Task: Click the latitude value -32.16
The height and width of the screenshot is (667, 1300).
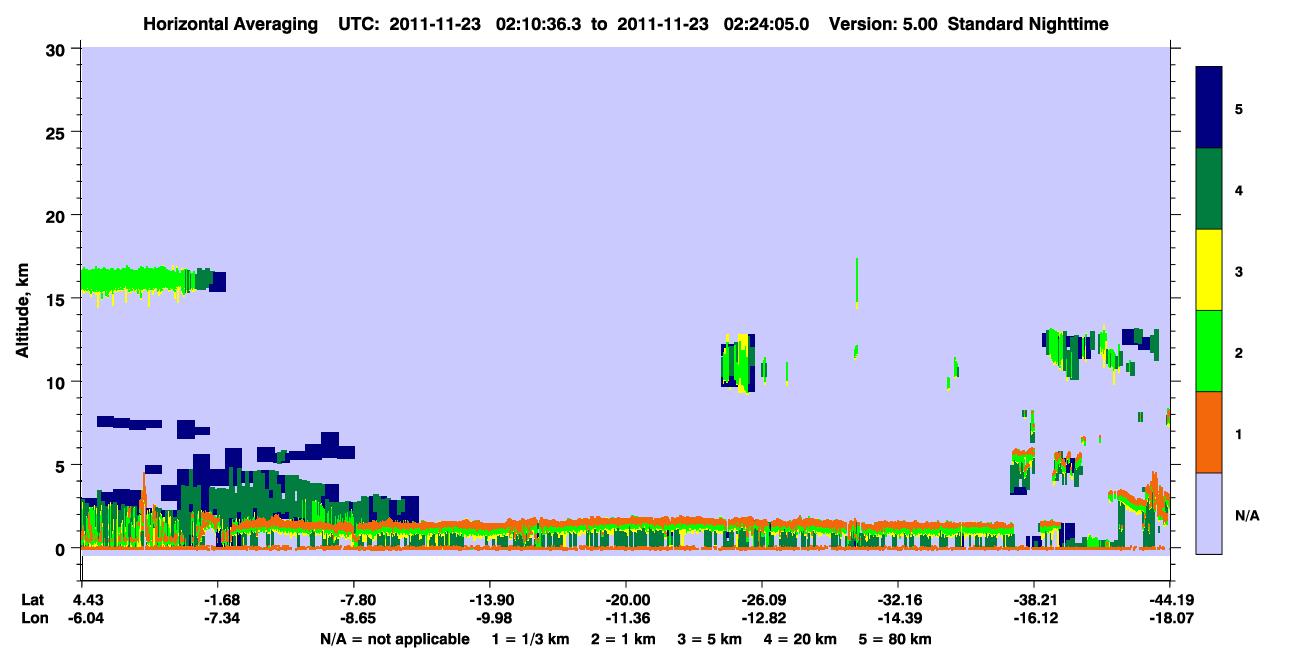Action: (x=898, y=600)
